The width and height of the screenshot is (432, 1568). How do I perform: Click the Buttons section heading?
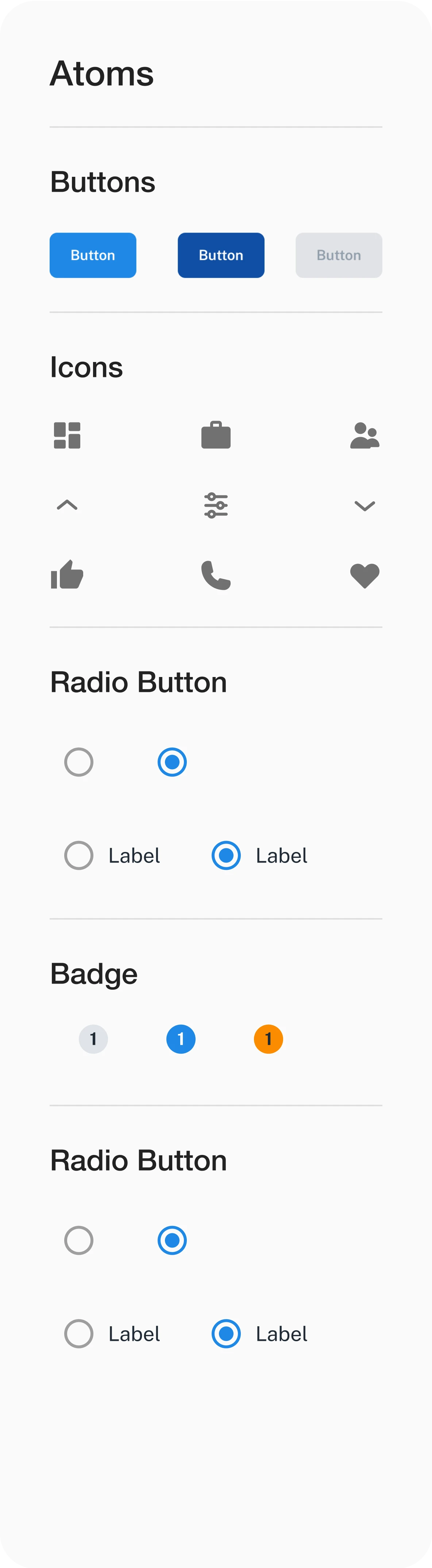[x=103, y=182]
